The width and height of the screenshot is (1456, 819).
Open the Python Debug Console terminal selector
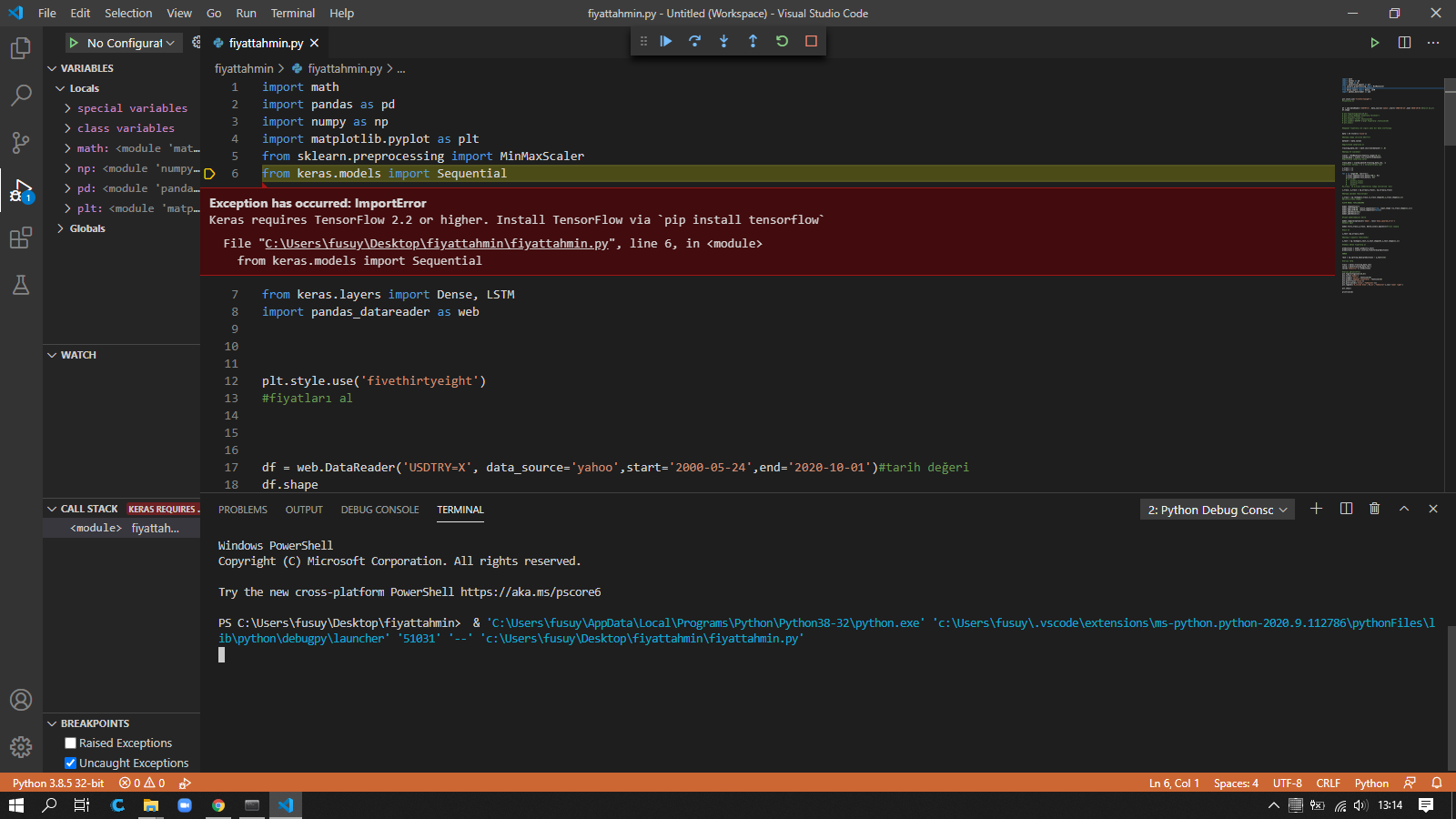(1218, 510)
